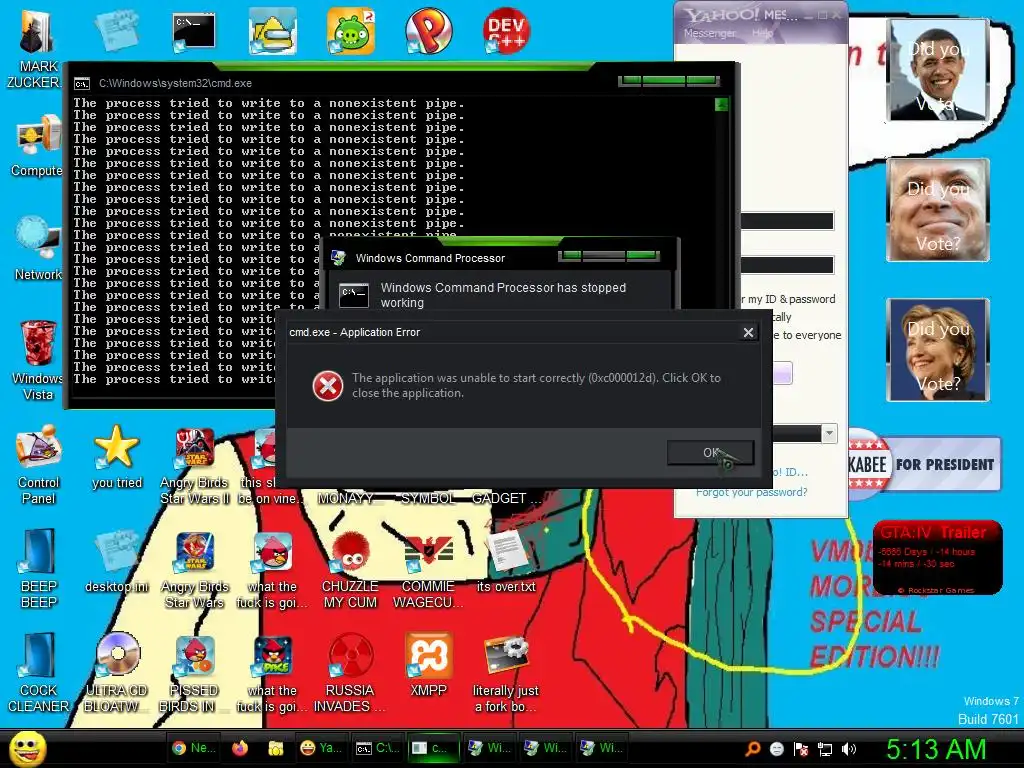Open the Messenger menu in Yahoo Messenger
Image resolution: width=1024 pixels, height=768 pixels.
click(709, 33)
